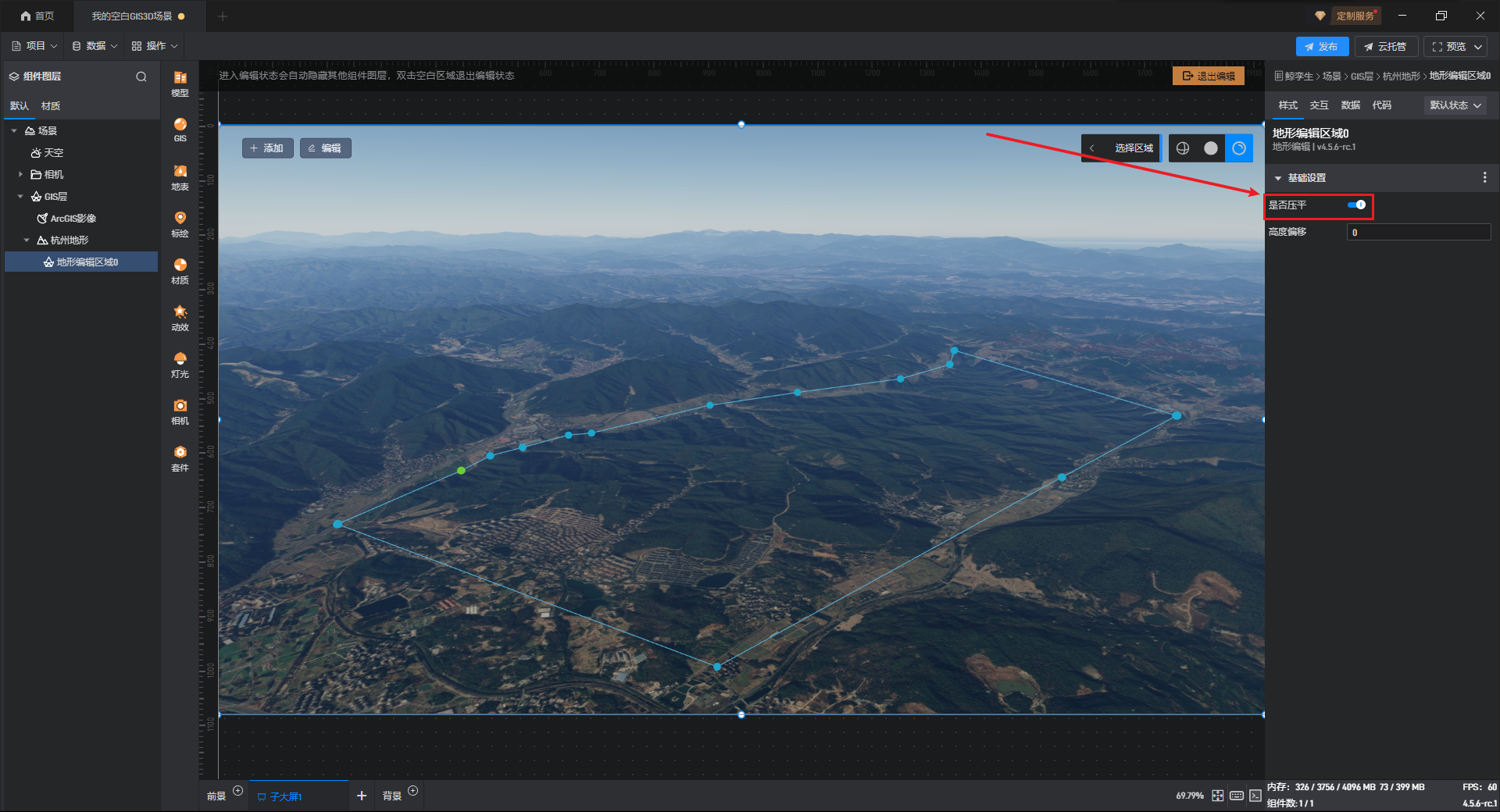The height and width of the screenshot is (812, 1500).
Task: Toggle the 是否压平 switch
Action: [1357, 205]
